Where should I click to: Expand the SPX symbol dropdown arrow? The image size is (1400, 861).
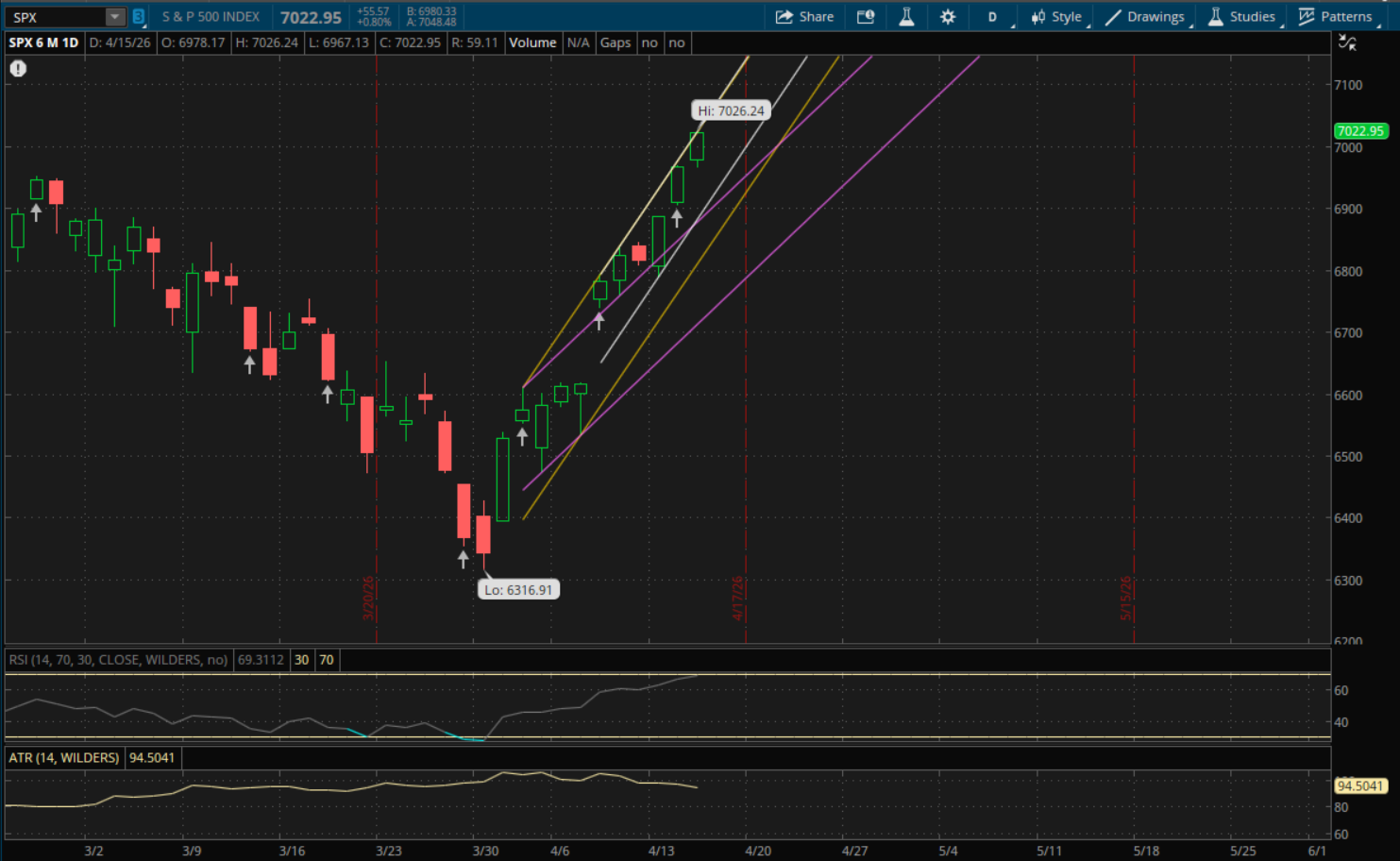click(x=114, y=17)
